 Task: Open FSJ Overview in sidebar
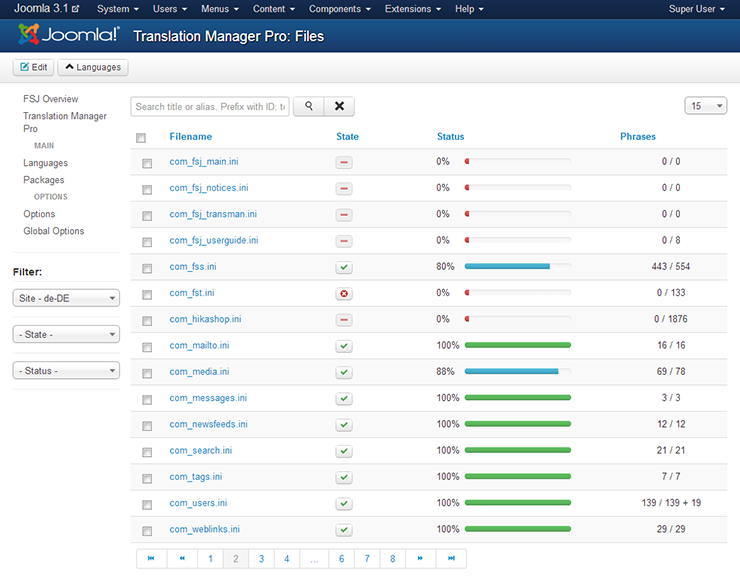[50, 99]
